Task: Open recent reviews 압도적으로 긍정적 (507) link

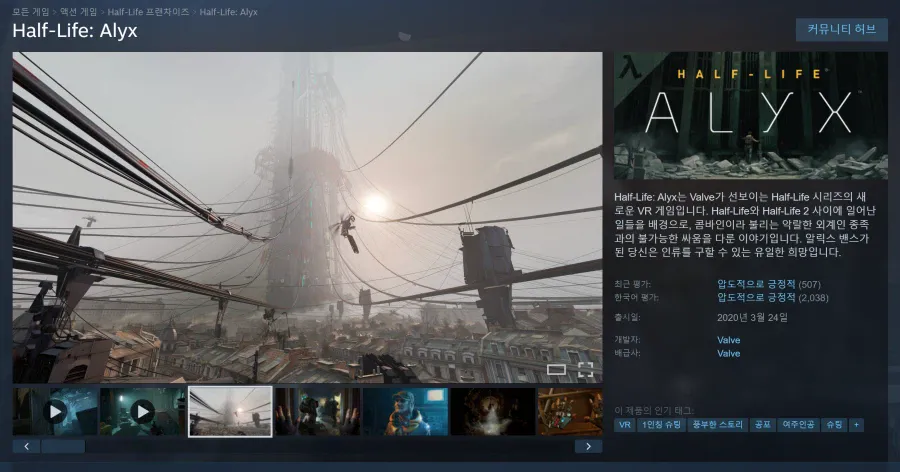Action: coord(756,284)
